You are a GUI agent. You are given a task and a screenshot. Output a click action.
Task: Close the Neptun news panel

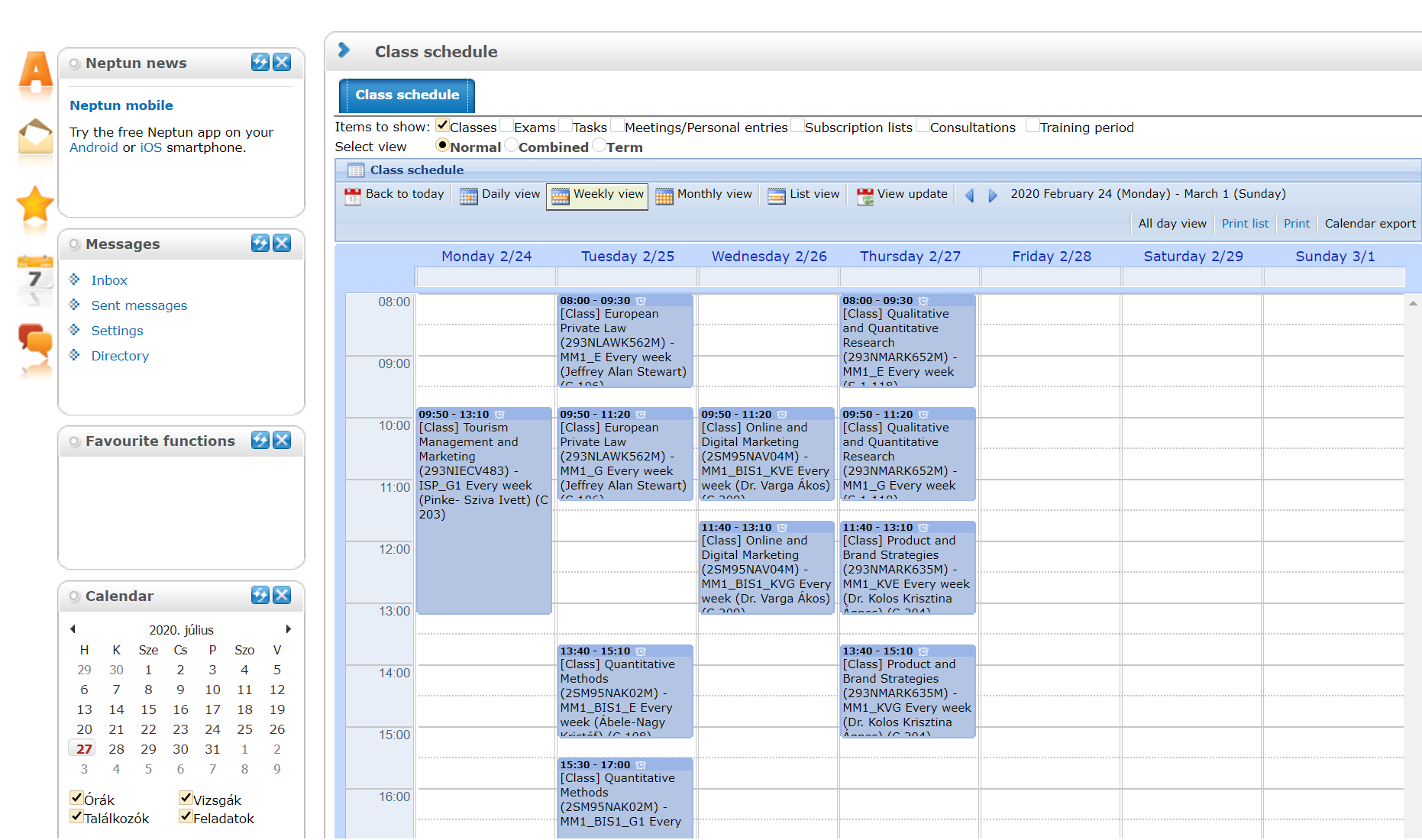tap(282, 63)
